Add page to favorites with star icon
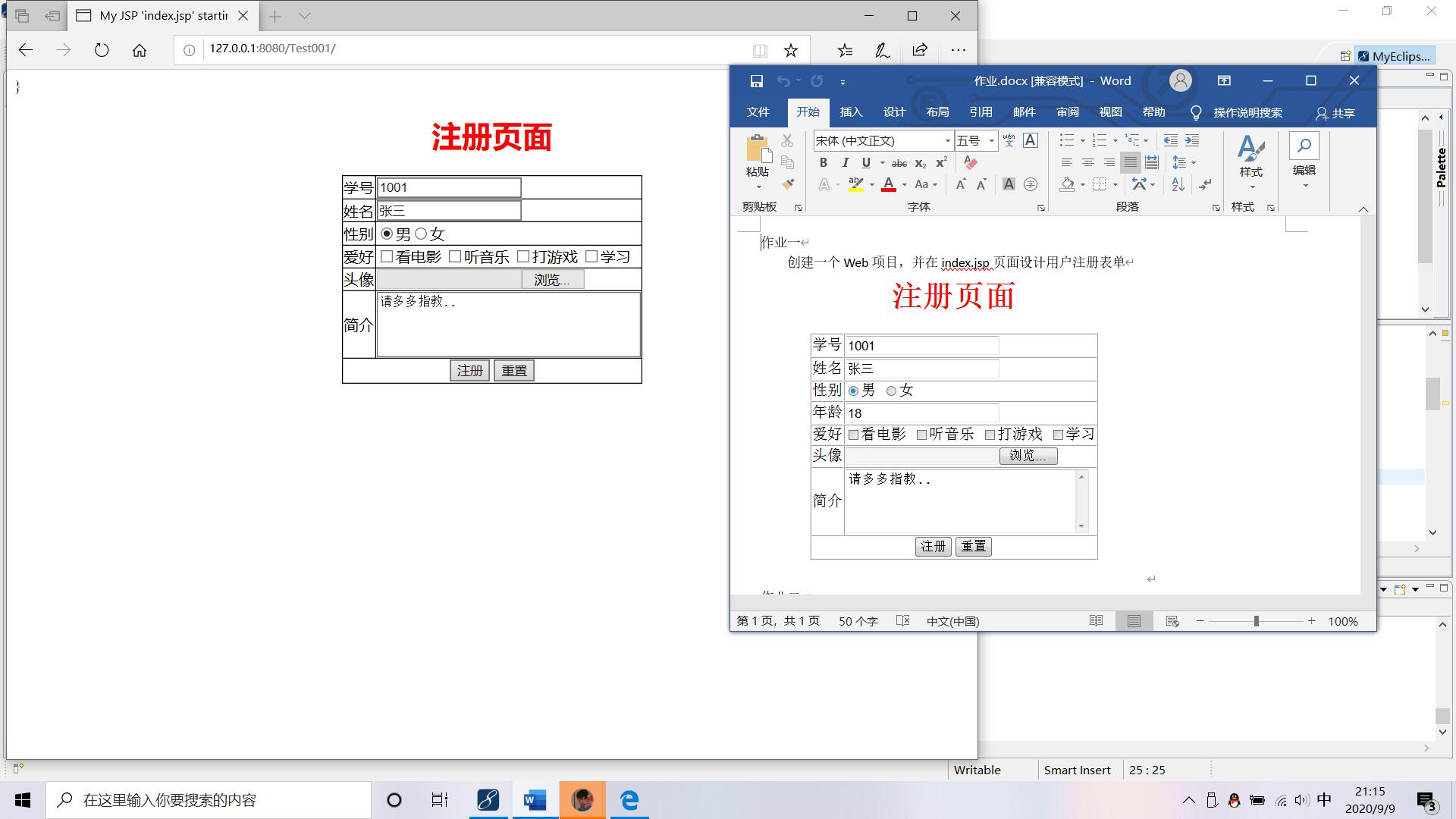This screenshot has width=1456, height=819. point(791,50)
